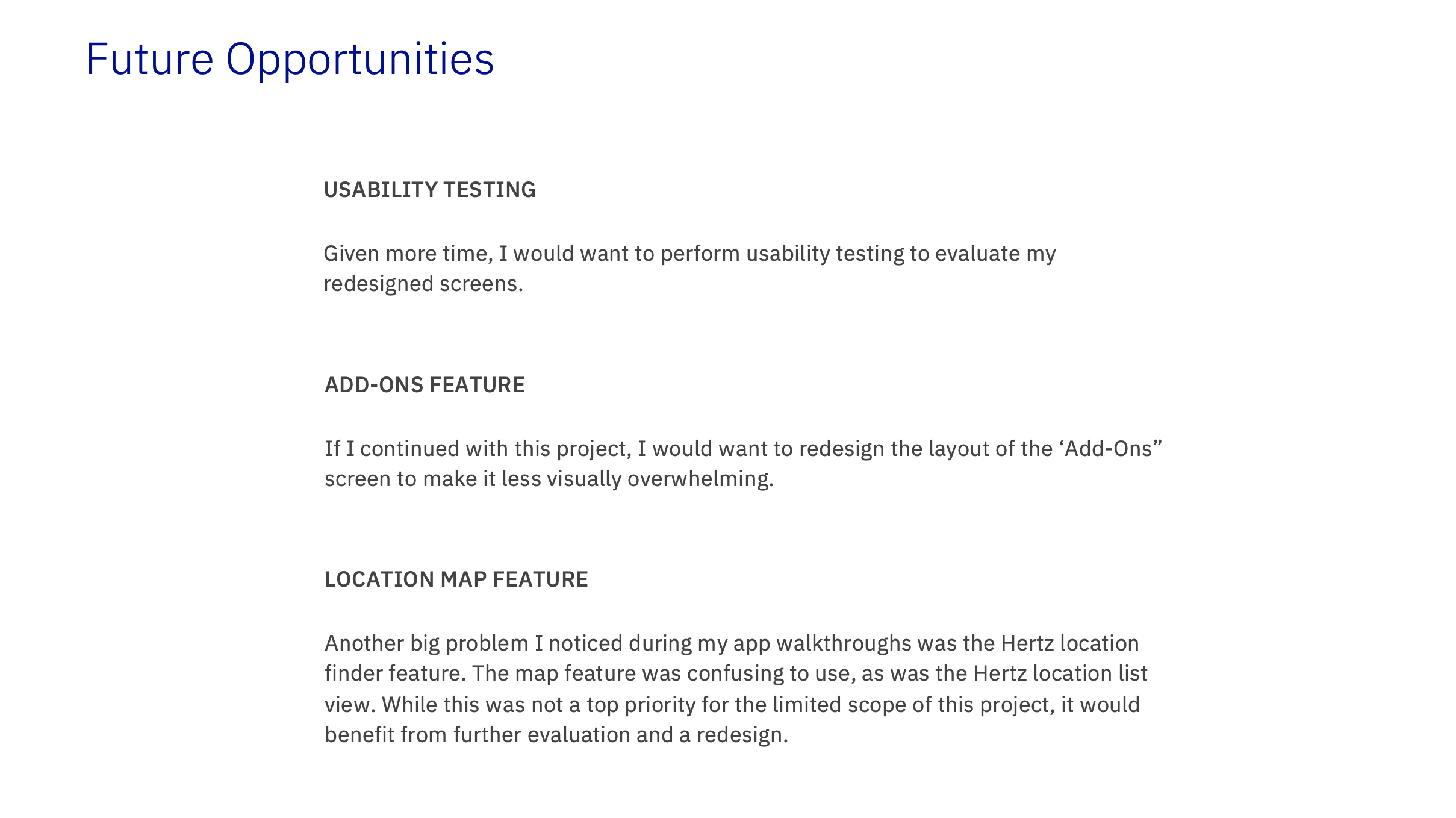The width and height of the screenshot is (1456, 818).
Task: Select the ADD-ONS FEATURE heading
Action: pyautogui.click(x=425, y=385)
